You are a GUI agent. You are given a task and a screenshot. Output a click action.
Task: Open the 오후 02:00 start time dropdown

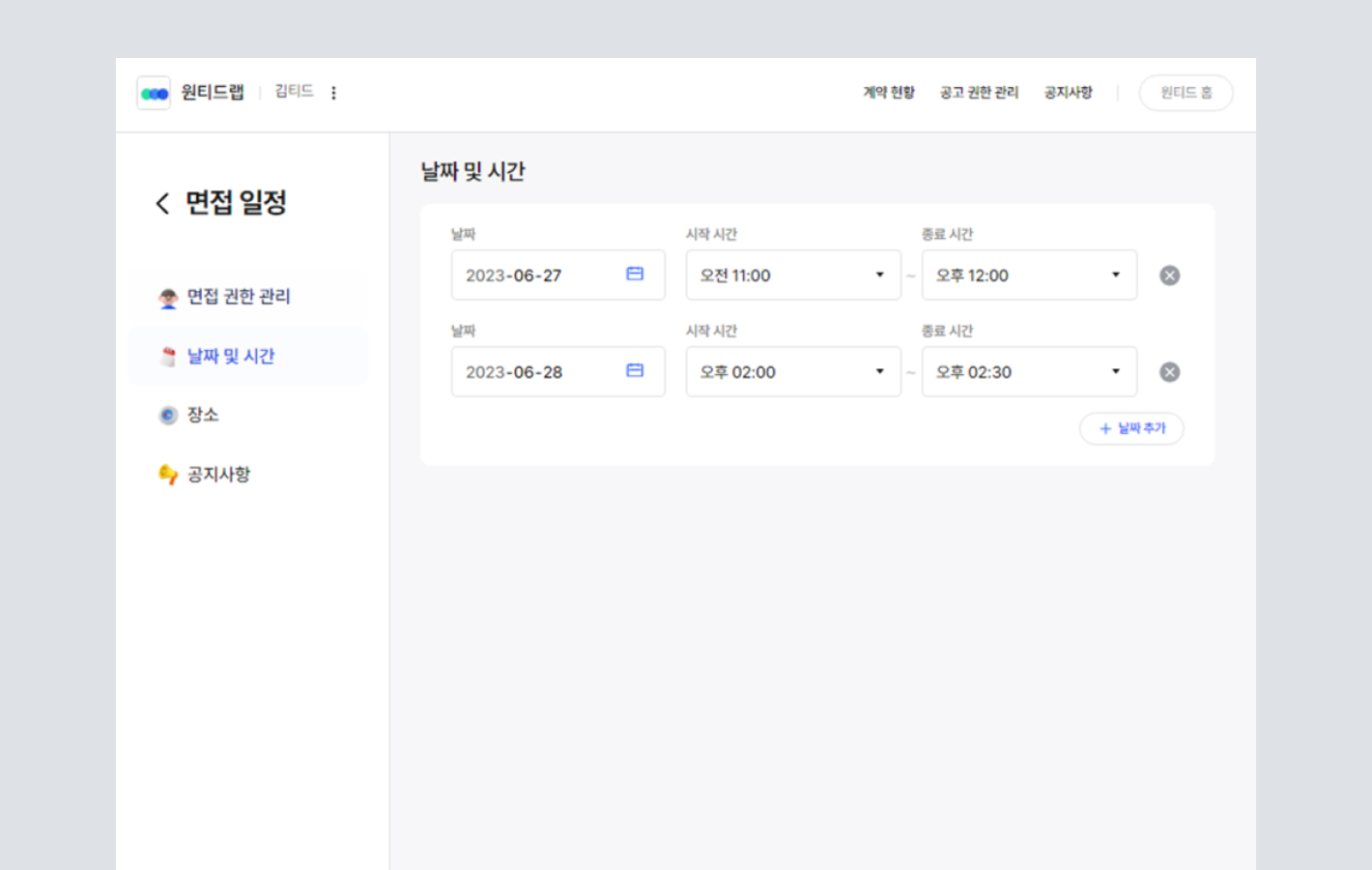coord(793,372)
